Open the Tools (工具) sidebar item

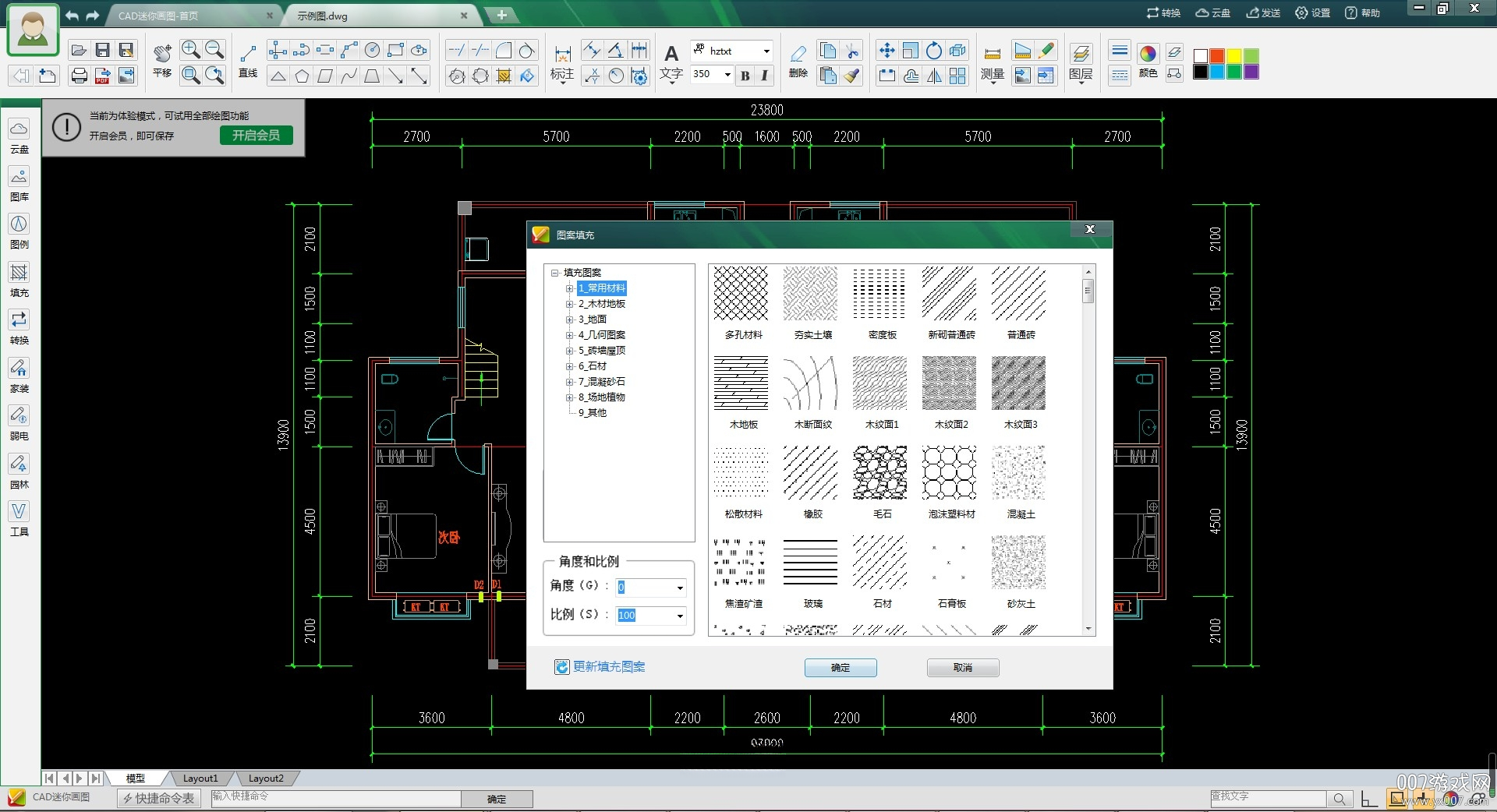tap(19, 520)
